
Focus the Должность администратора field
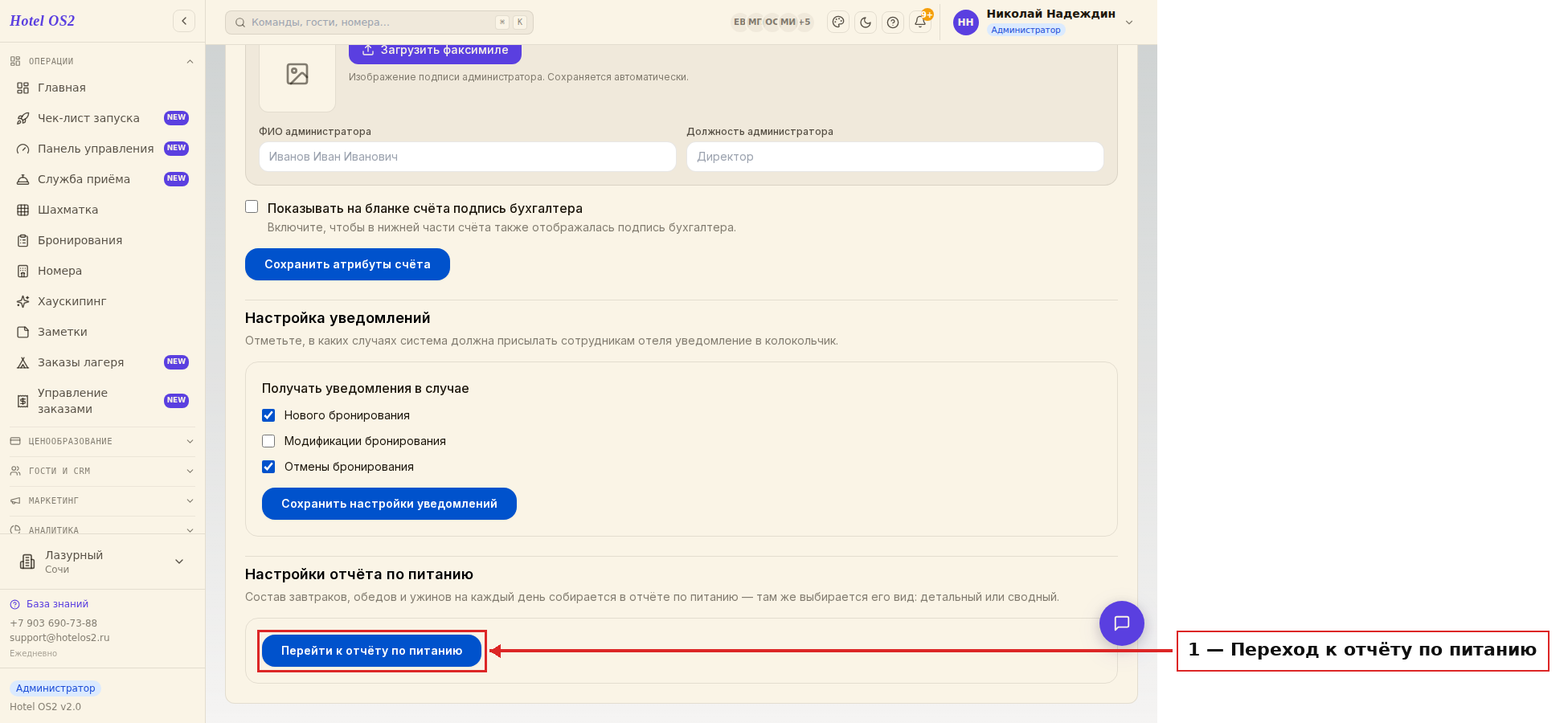895,157
